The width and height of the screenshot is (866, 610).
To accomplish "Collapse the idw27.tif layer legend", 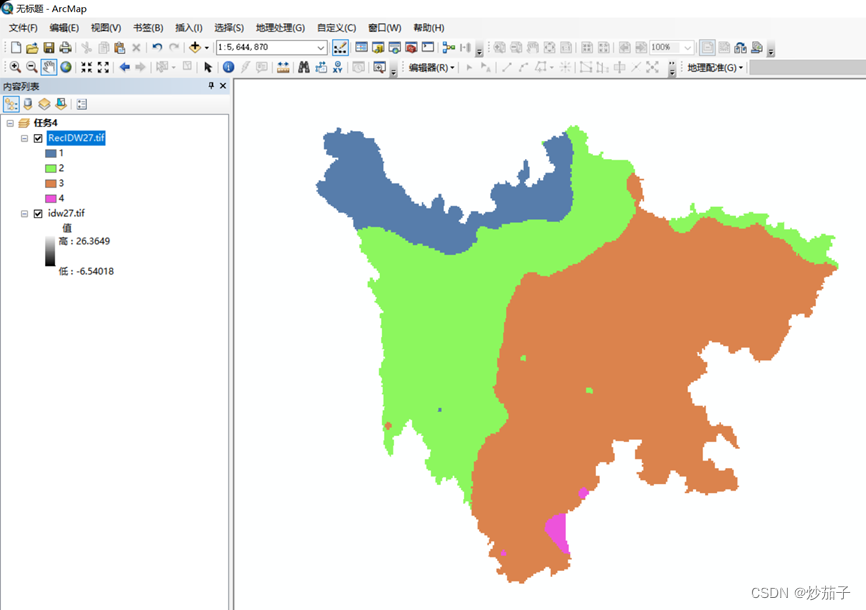I will tap(24, 214).
